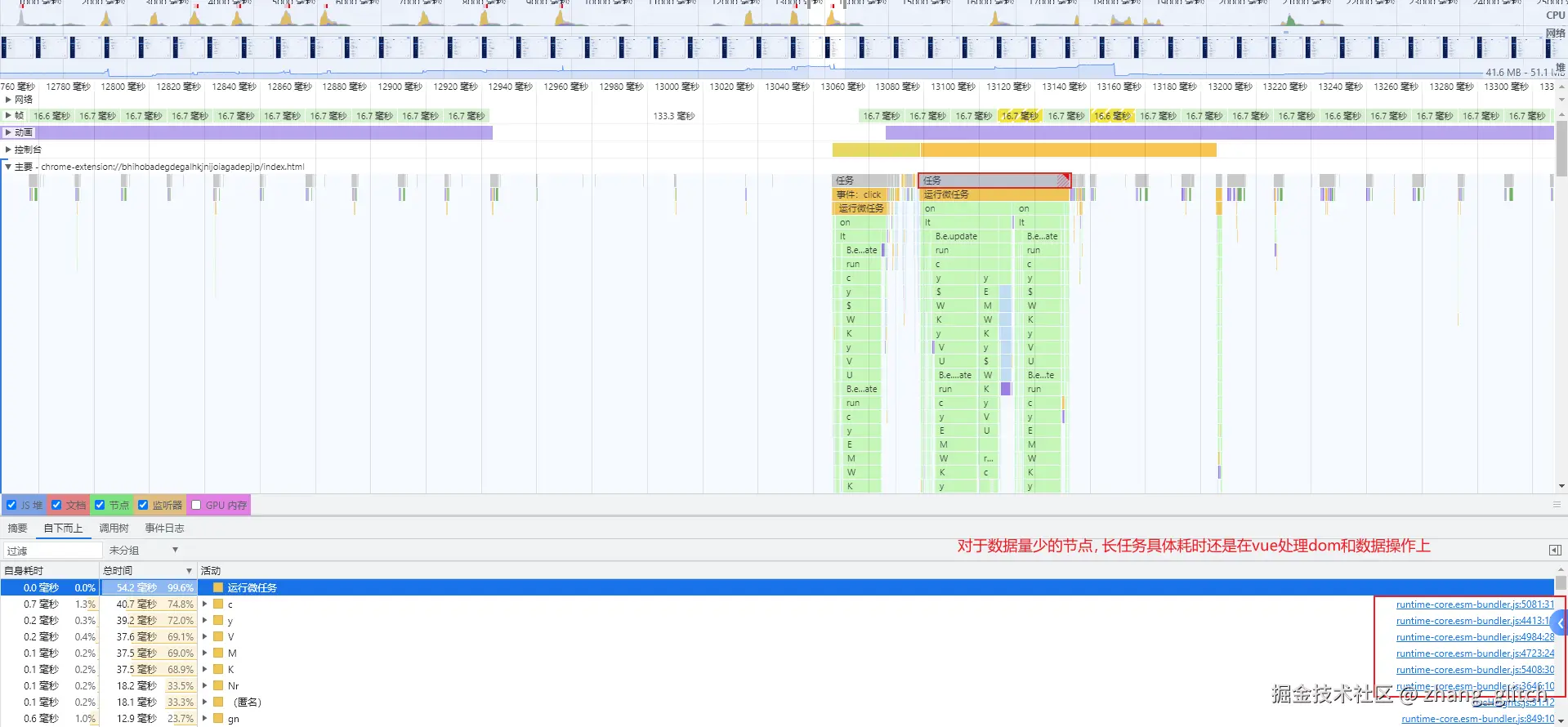Switch to the 事件日志 tab
1568x727 pixels.
click(164, 529)
